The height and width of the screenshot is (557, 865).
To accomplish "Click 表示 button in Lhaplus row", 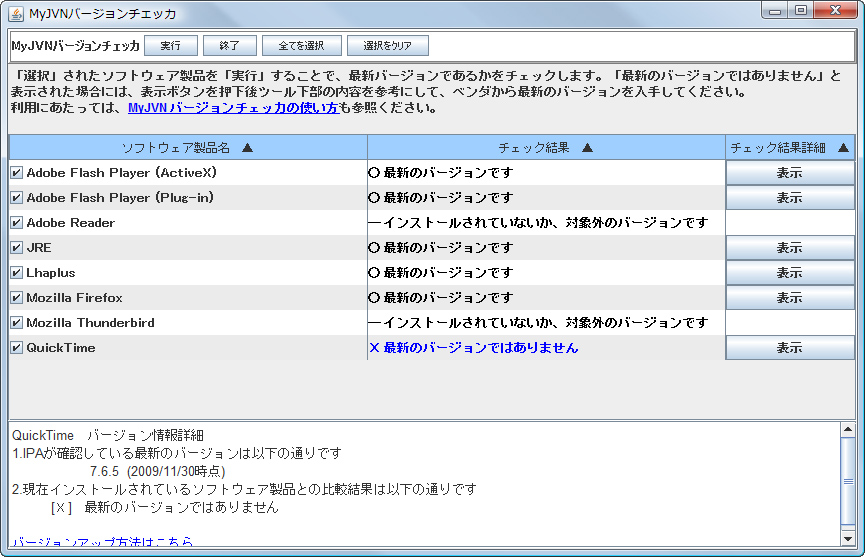I will (790, 272).
